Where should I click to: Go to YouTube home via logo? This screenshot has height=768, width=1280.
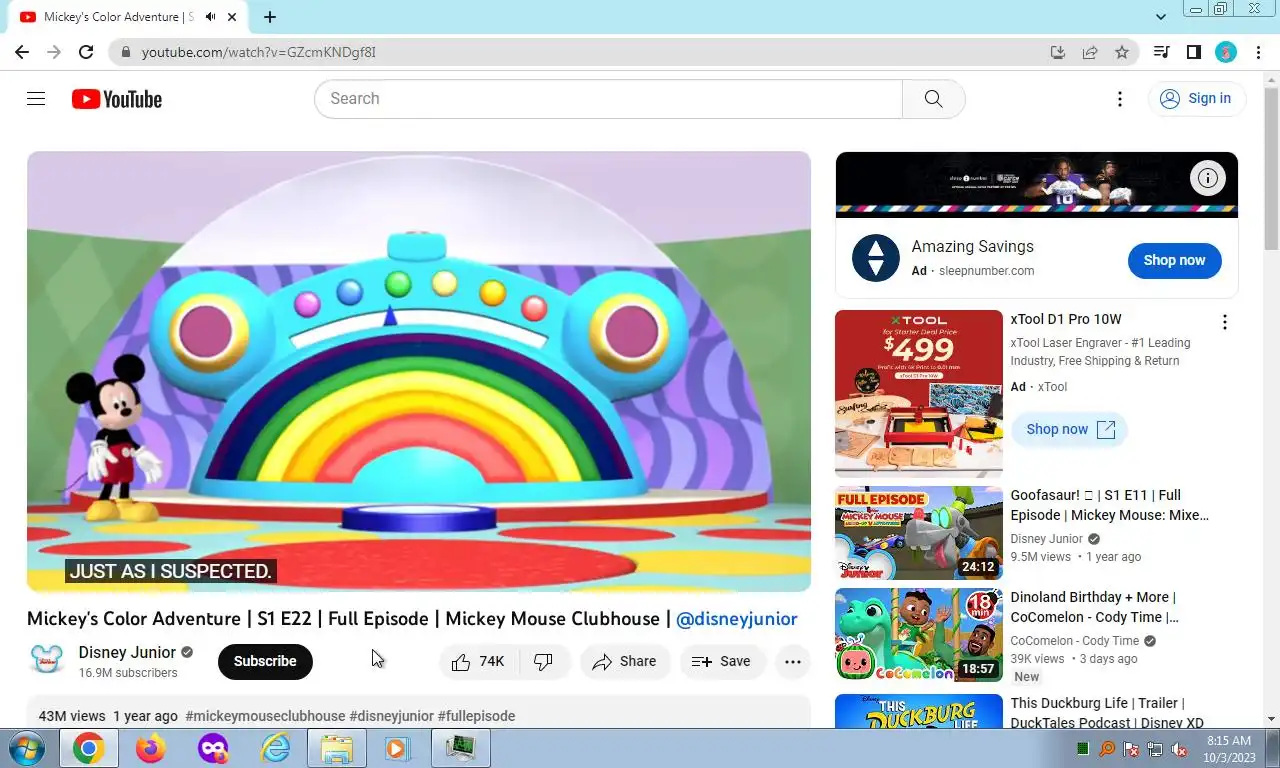(x=117, y=99)
